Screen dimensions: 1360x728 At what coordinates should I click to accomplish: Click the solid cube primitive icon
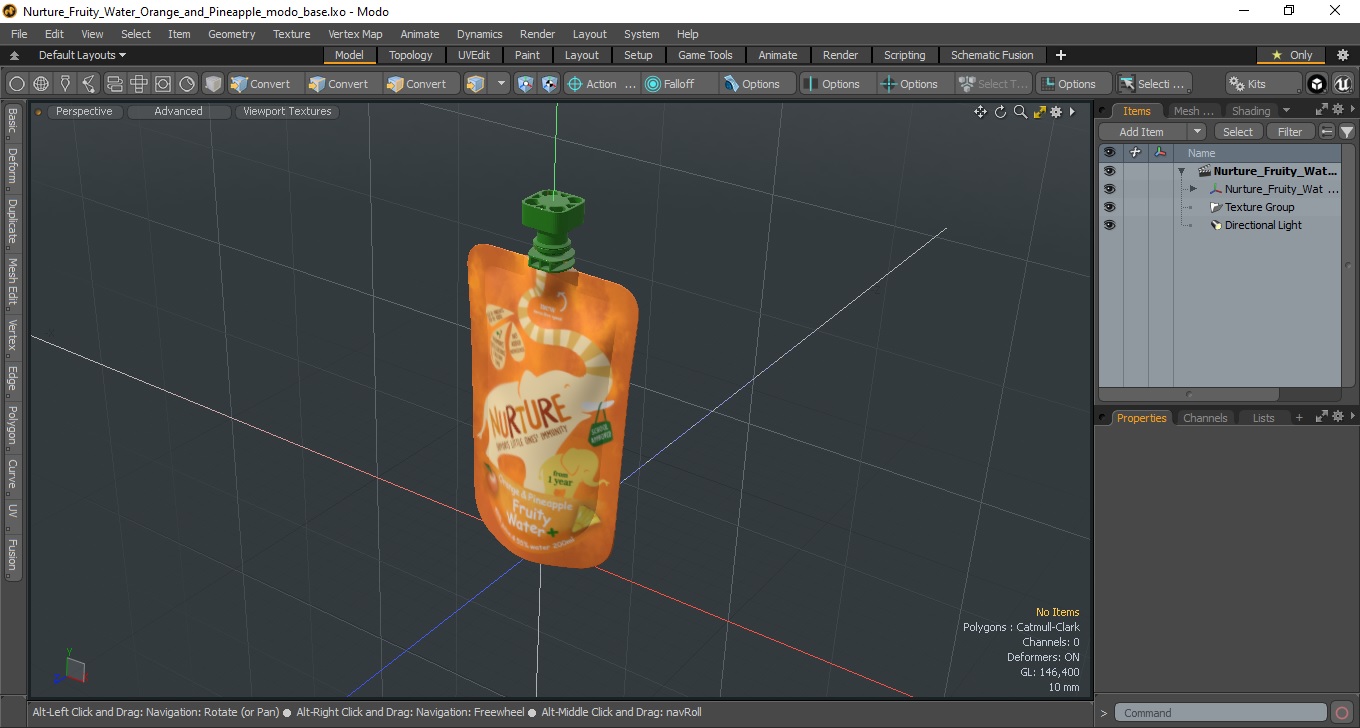pyautogui.click(x=212, y=84)
